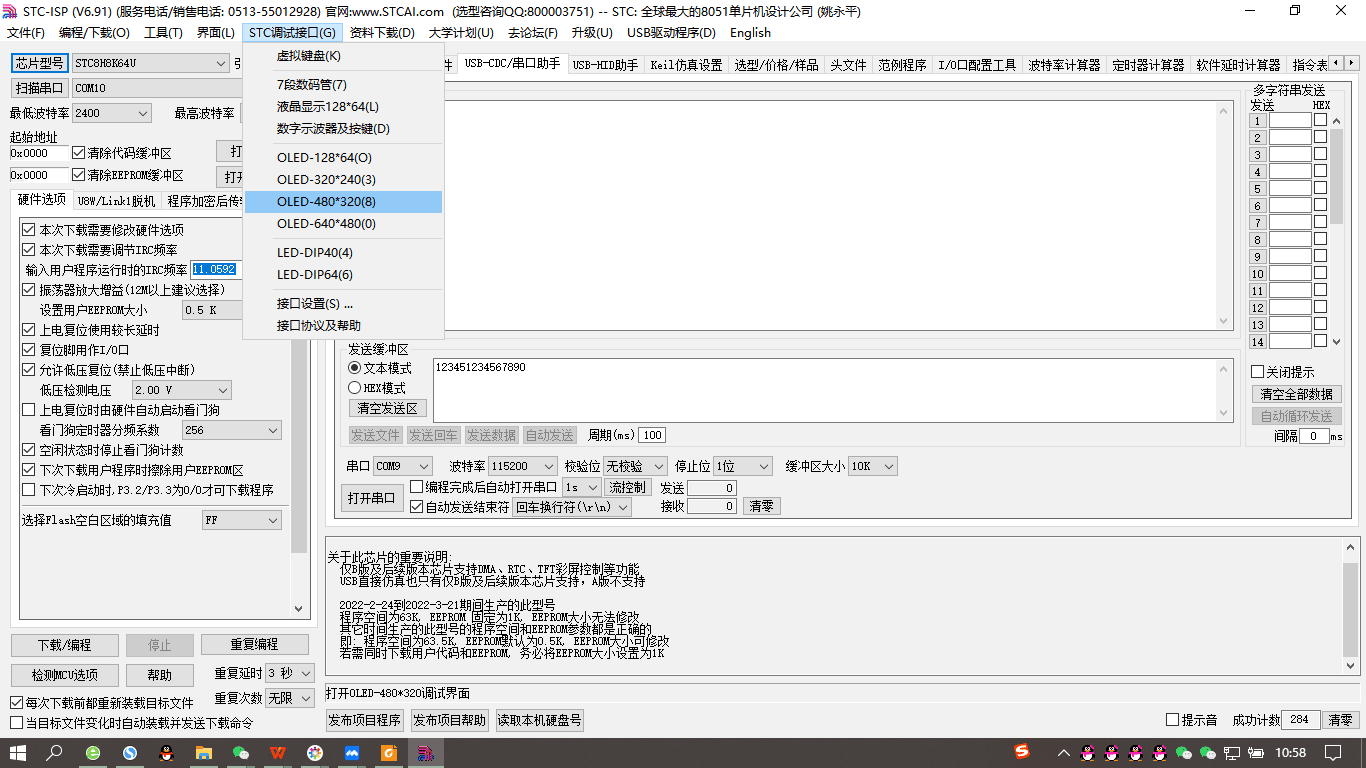The height and width of the screenshot is (768, 1366).
Task: Open the QQ penguin app pinned left on the taskbar
Action: (167, 752)
